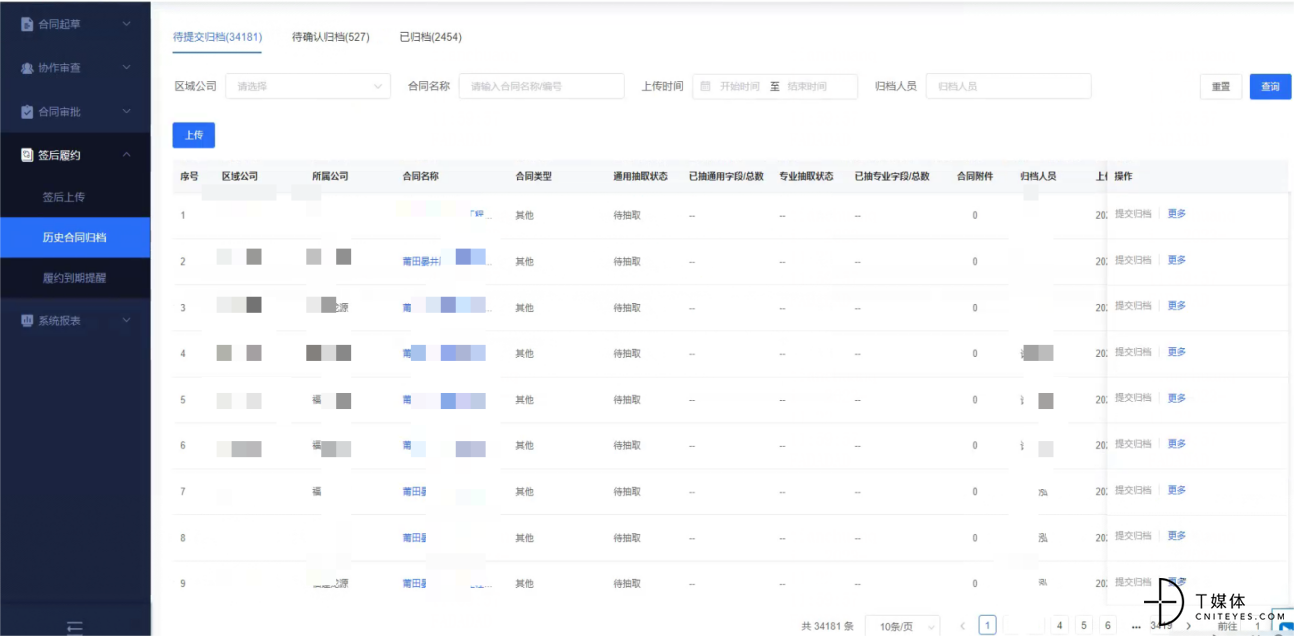The image size is (1294, 636).
Task: Click 提交归档 in row 4
Action: coord(1133,352)
